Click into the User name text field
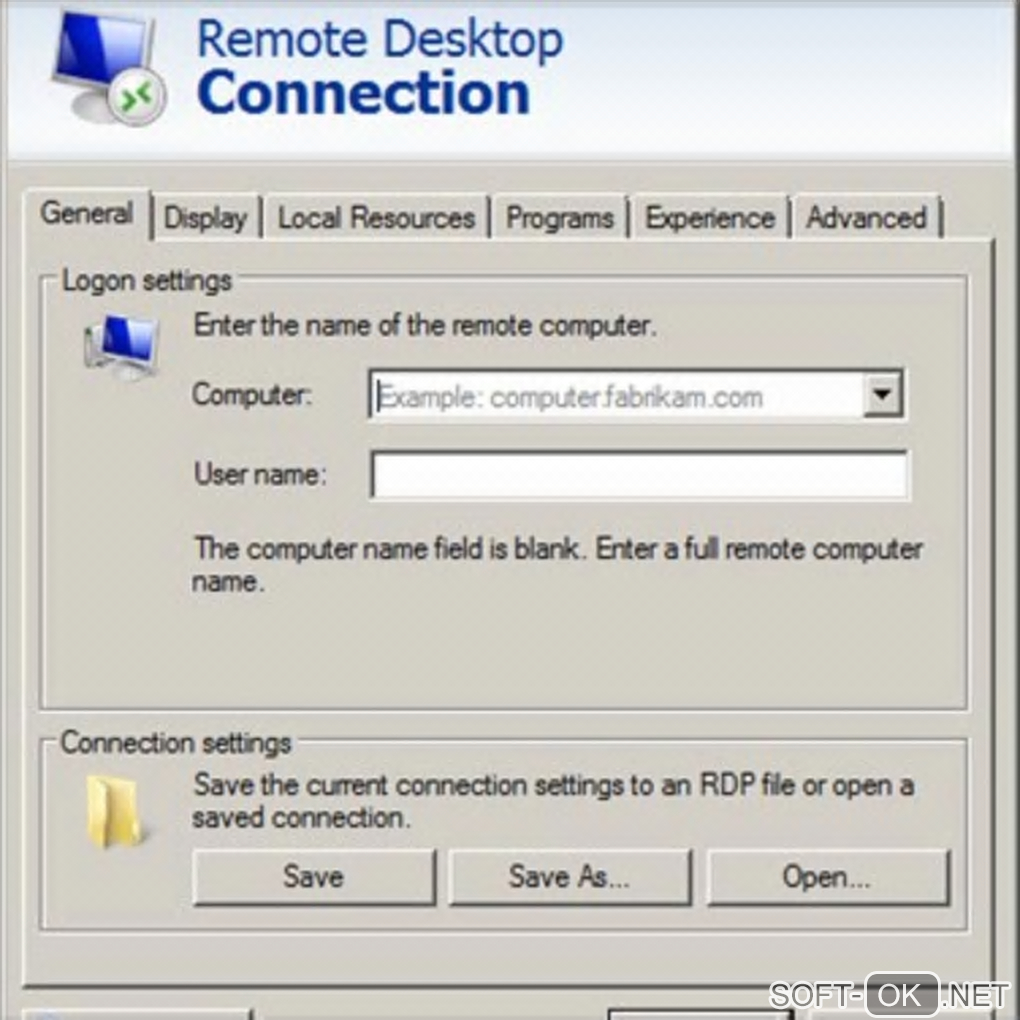 639,475
